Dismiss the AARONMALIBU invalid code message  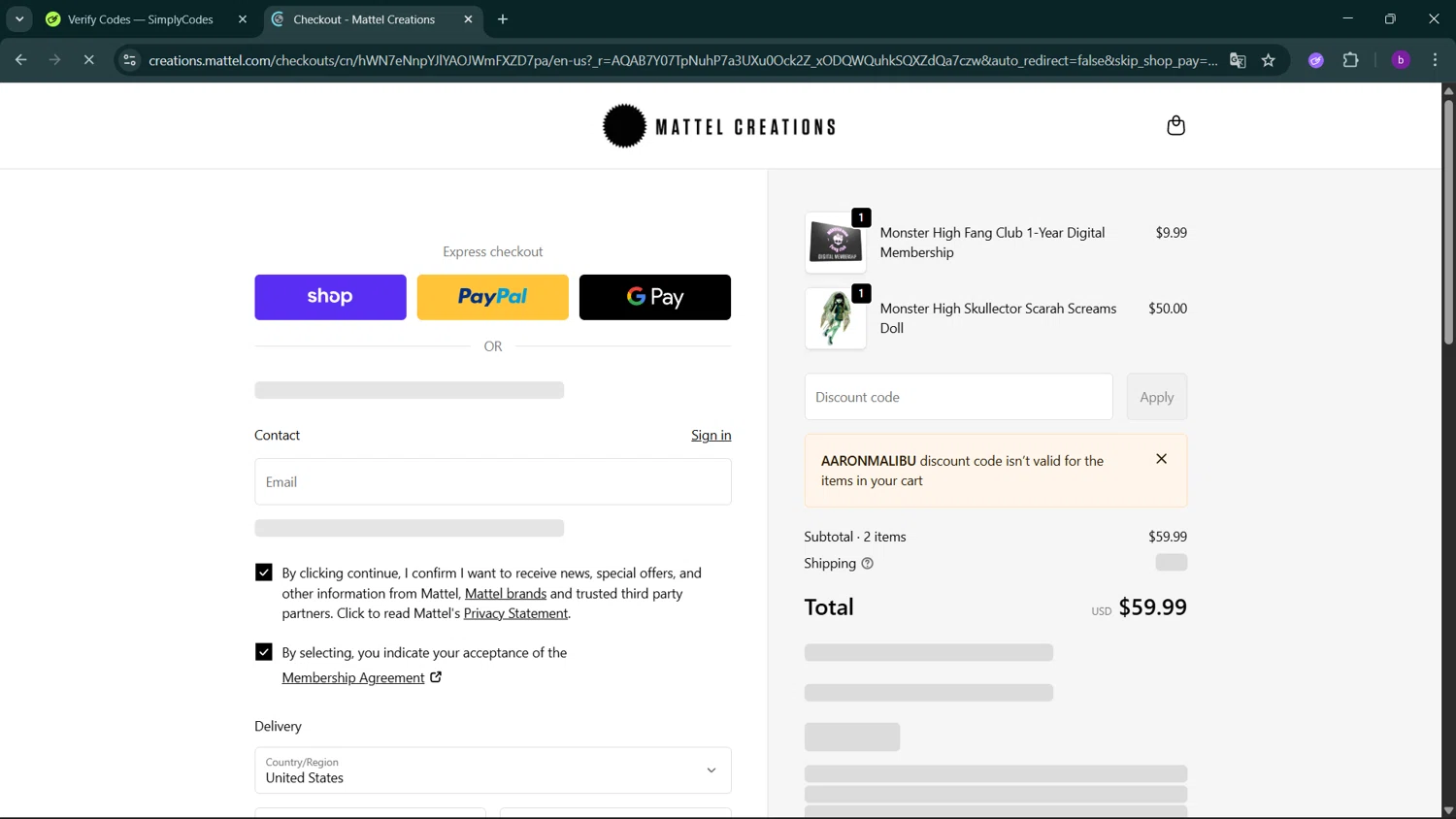1161,459
